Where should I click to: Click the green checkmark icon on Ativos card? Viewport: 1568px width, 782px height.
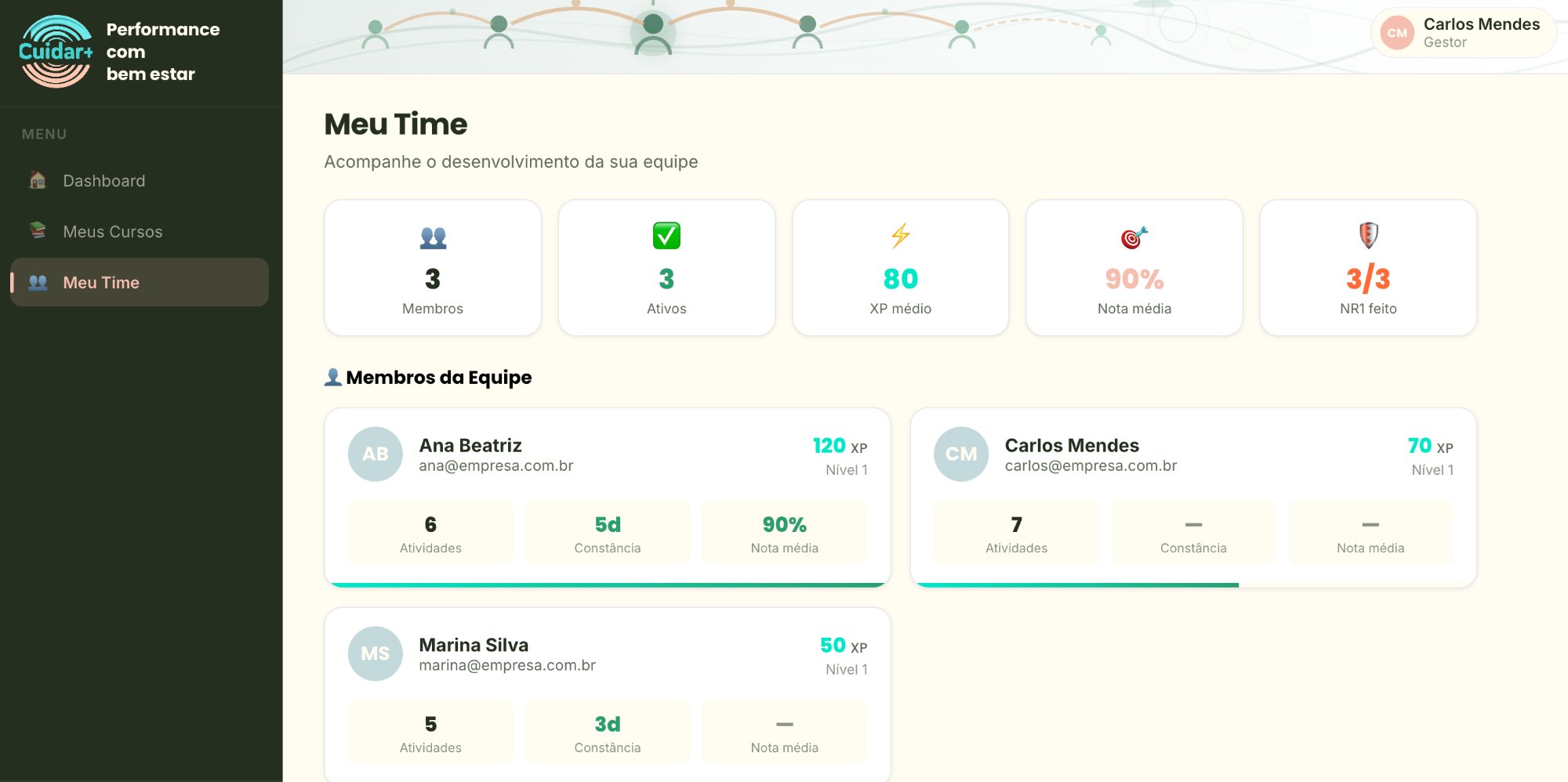pyautogui.click(x=666, y=236)
